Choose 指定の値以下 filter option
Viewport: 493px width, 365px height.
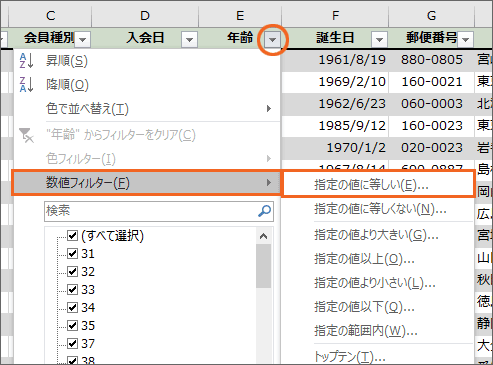378,307
